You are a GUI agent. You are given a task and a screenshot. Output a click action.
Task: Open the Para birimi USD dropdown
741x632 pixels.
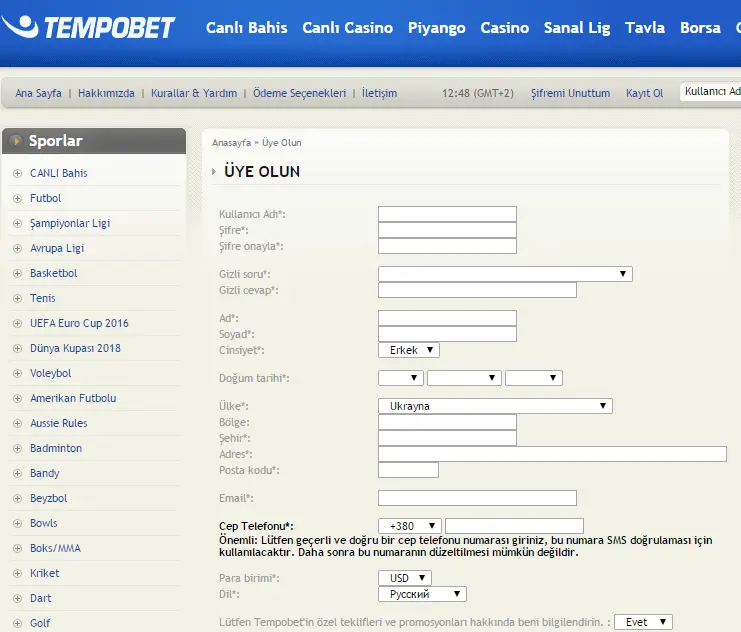coord(405,578)
